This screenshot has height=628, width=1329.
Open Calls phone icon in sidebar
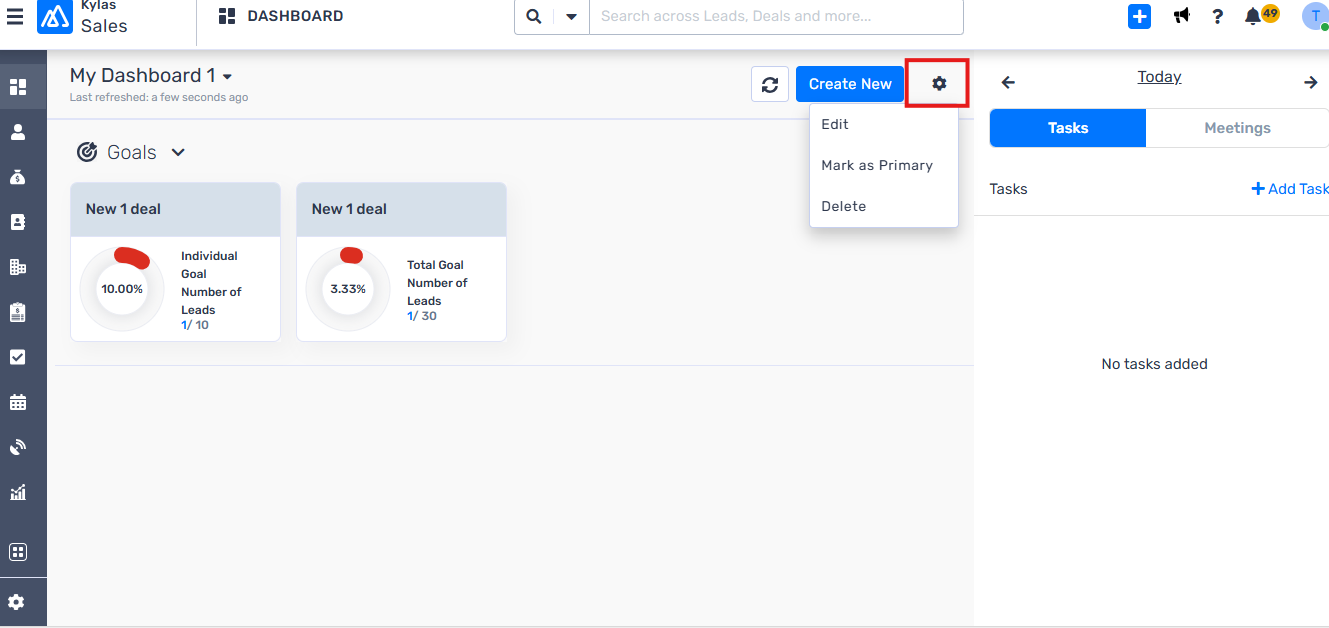pos(18,447)
